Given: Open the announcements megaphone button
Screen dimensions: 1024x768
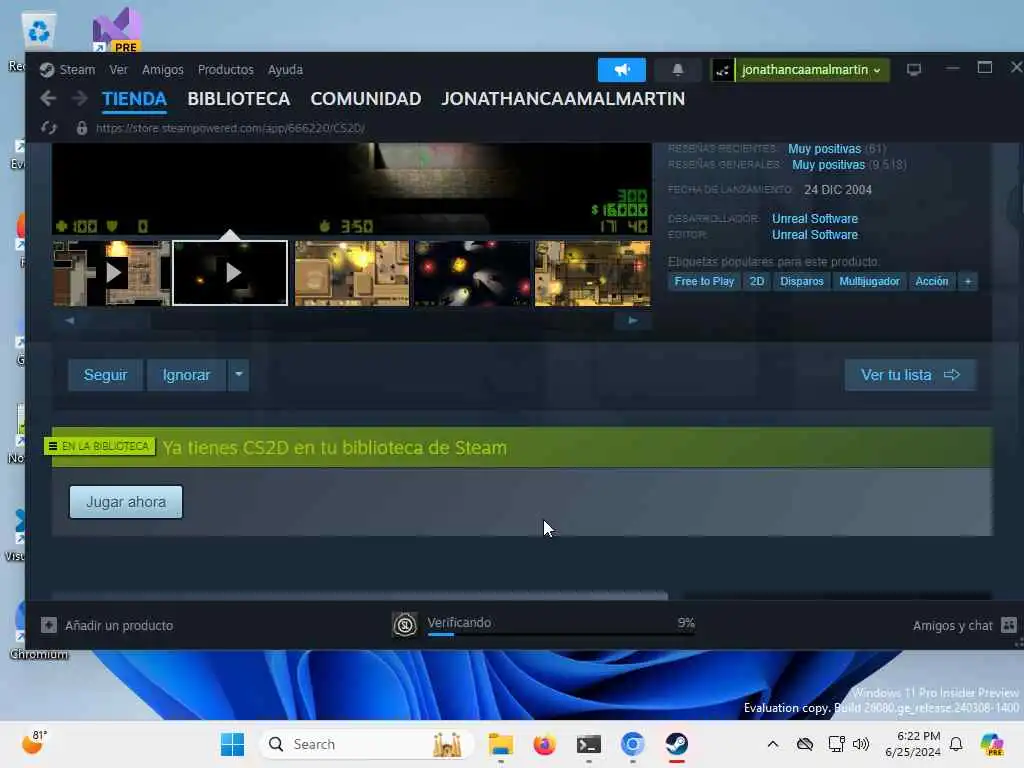Looking at the screenshot, I should [621, 70].
